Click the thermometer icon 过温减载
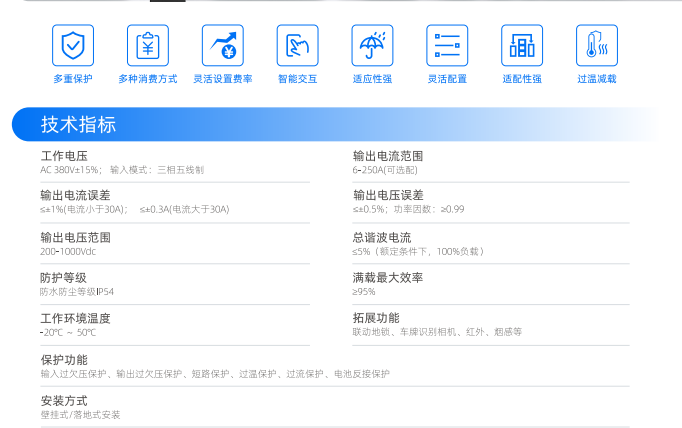 click(x=597, y=46)
